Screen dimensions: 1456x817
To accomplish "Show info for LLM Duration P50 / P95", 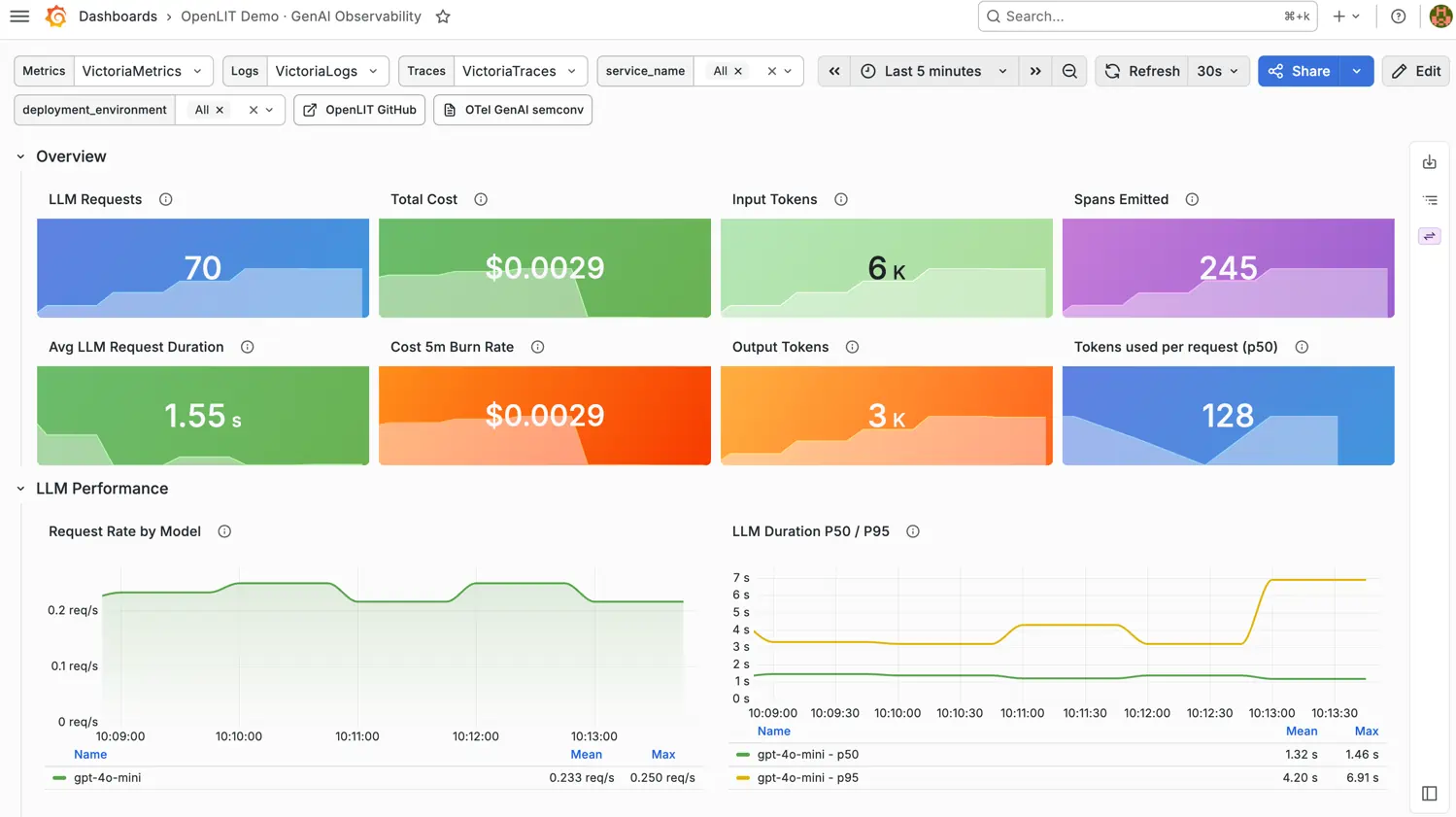I will pos(913,531).
